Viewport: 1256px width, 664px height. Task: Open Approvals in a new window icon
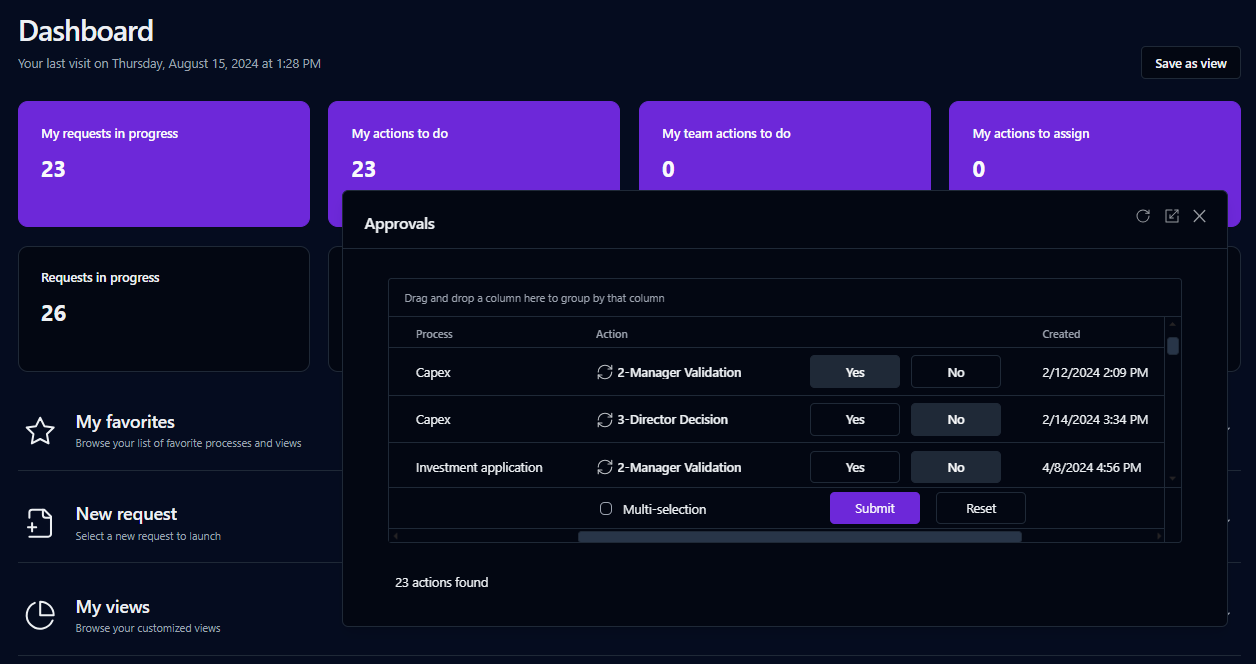[1172, 216]
